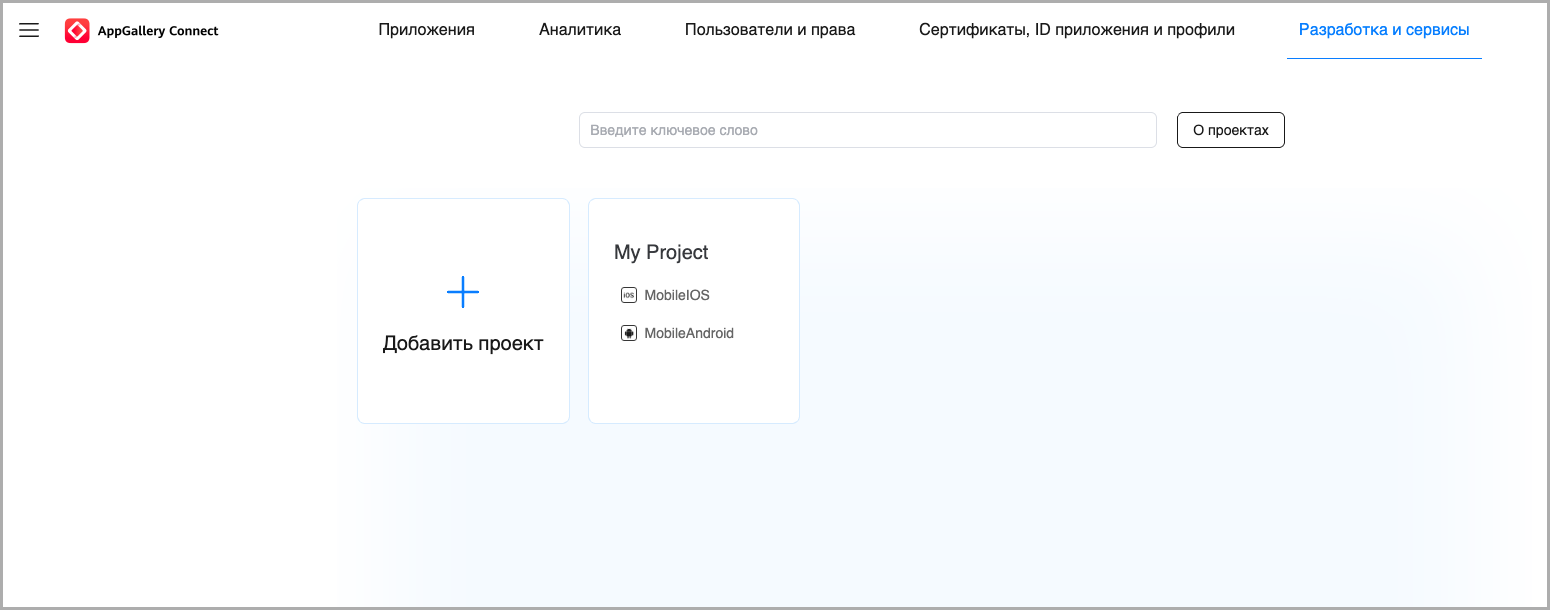Click the red AppGallery Connect logo icon
The width and height of the screenshot is (1550, 610).
tap(77, 31)
